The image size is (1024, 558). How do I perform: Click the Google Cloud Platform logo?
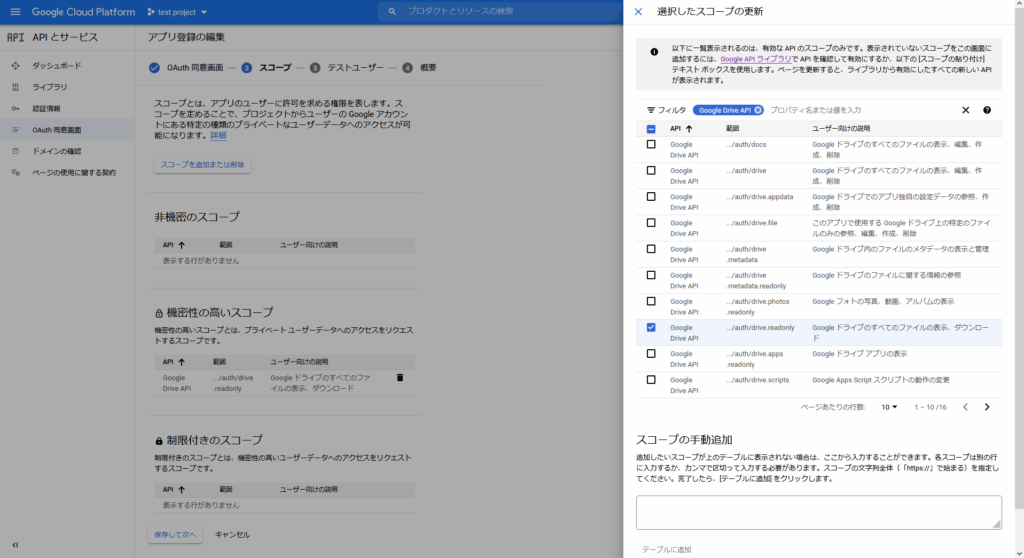84,12
